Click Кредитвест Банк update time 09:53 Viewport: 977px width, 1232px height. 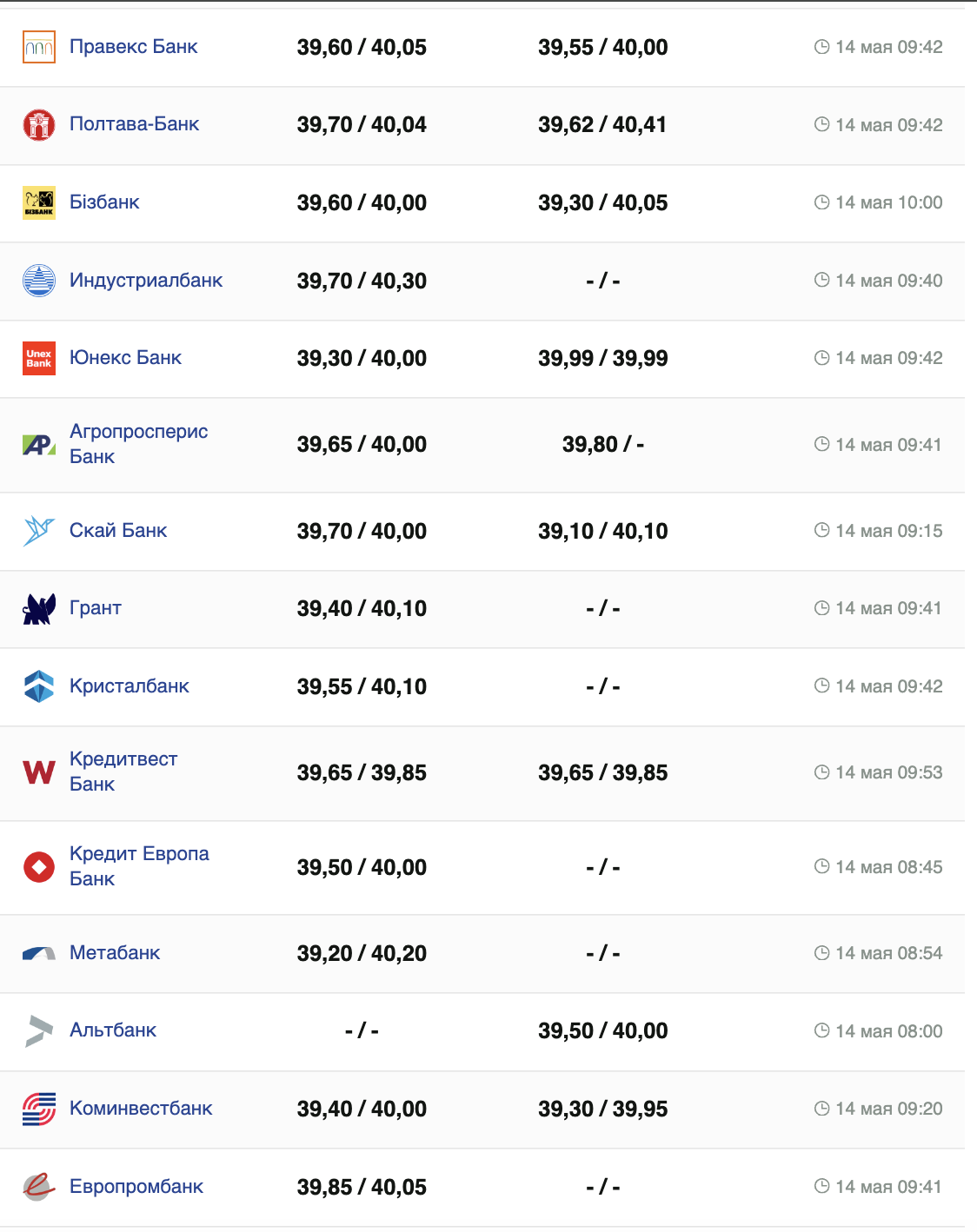[888, 772]
